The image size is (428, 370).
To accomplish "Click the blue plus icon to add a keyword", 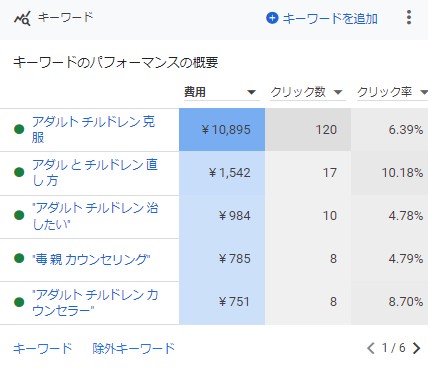I will point(272,18).
